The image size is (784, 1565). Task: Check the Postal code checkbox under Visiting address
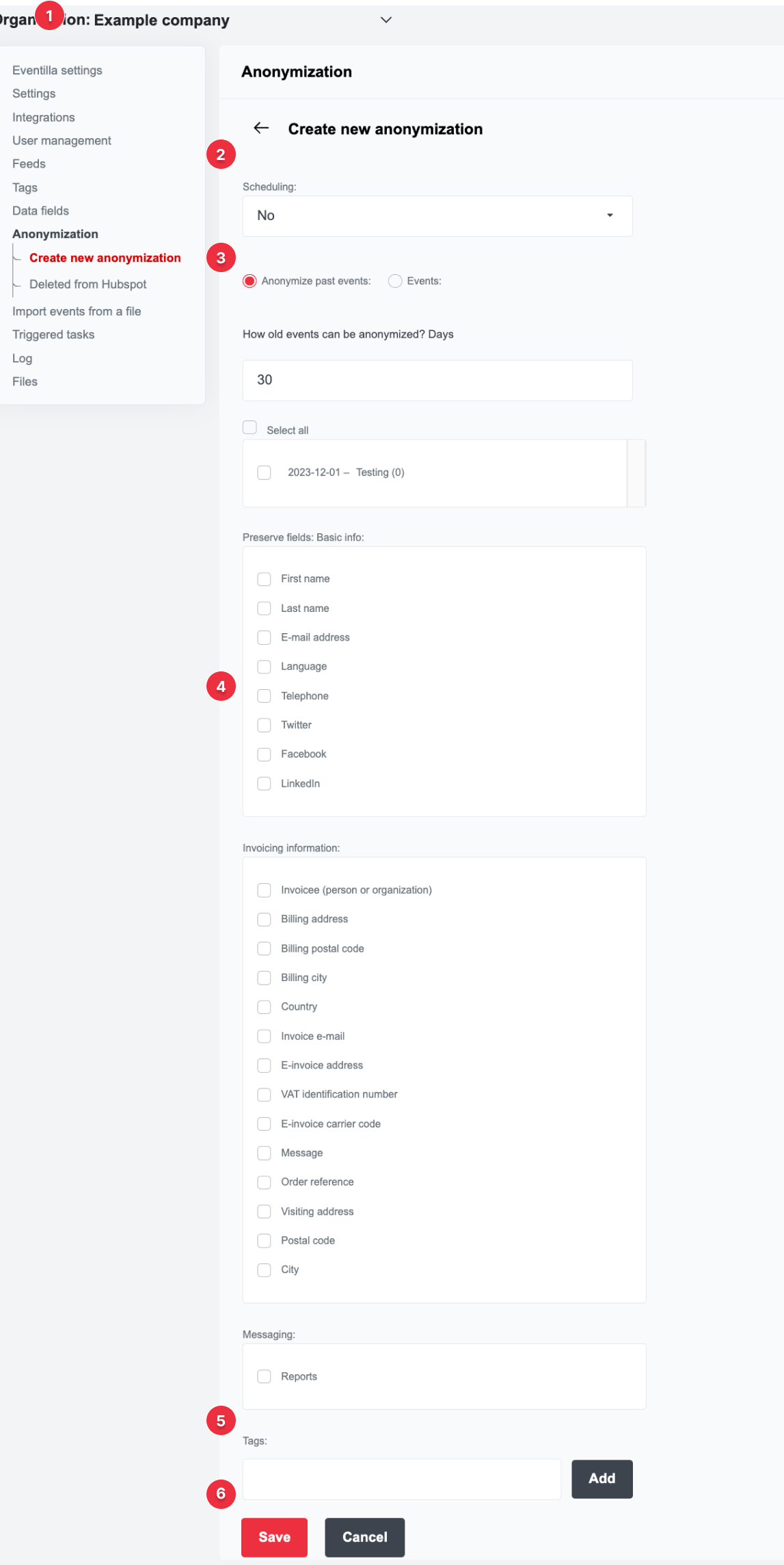[265, 1241]
